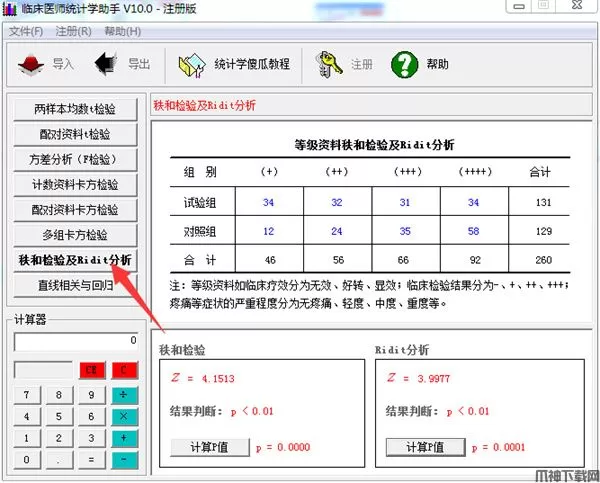This screenshot has height=483, width=600.
Task: Click the 注册 keys icon in toolbar
Action: 331,65
